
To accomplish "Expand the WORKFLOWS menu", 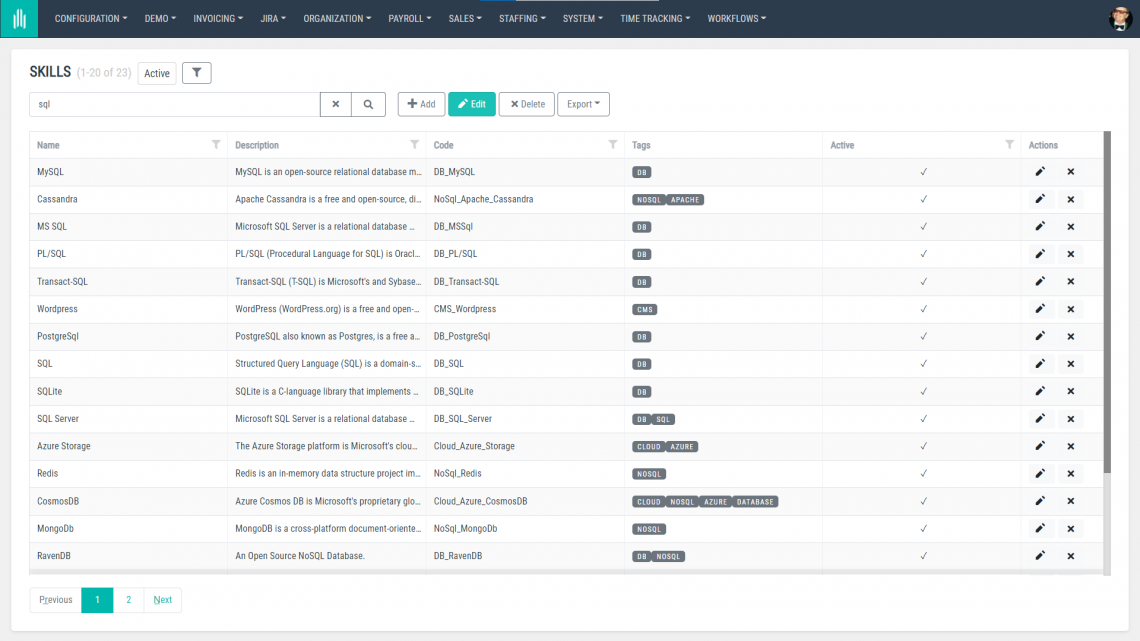I will tap(736, 18).
